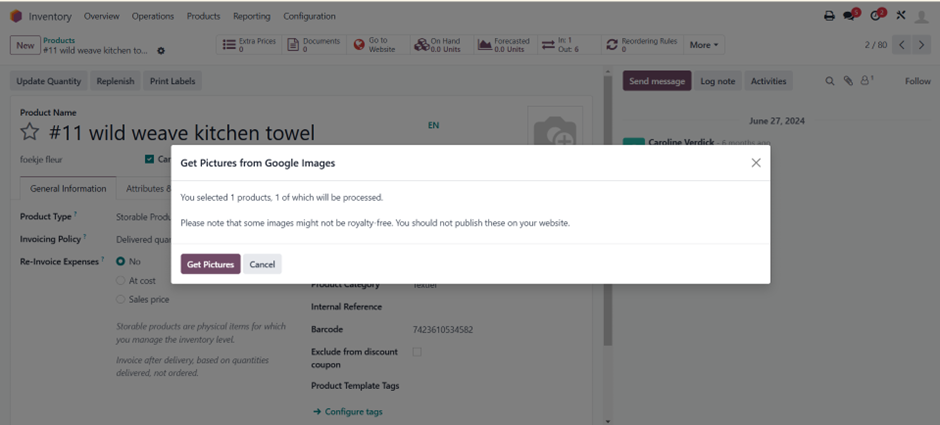This screenshot has height=425, width=940.
Task: Click the Get Pictures button
Action: coord(210,264)
